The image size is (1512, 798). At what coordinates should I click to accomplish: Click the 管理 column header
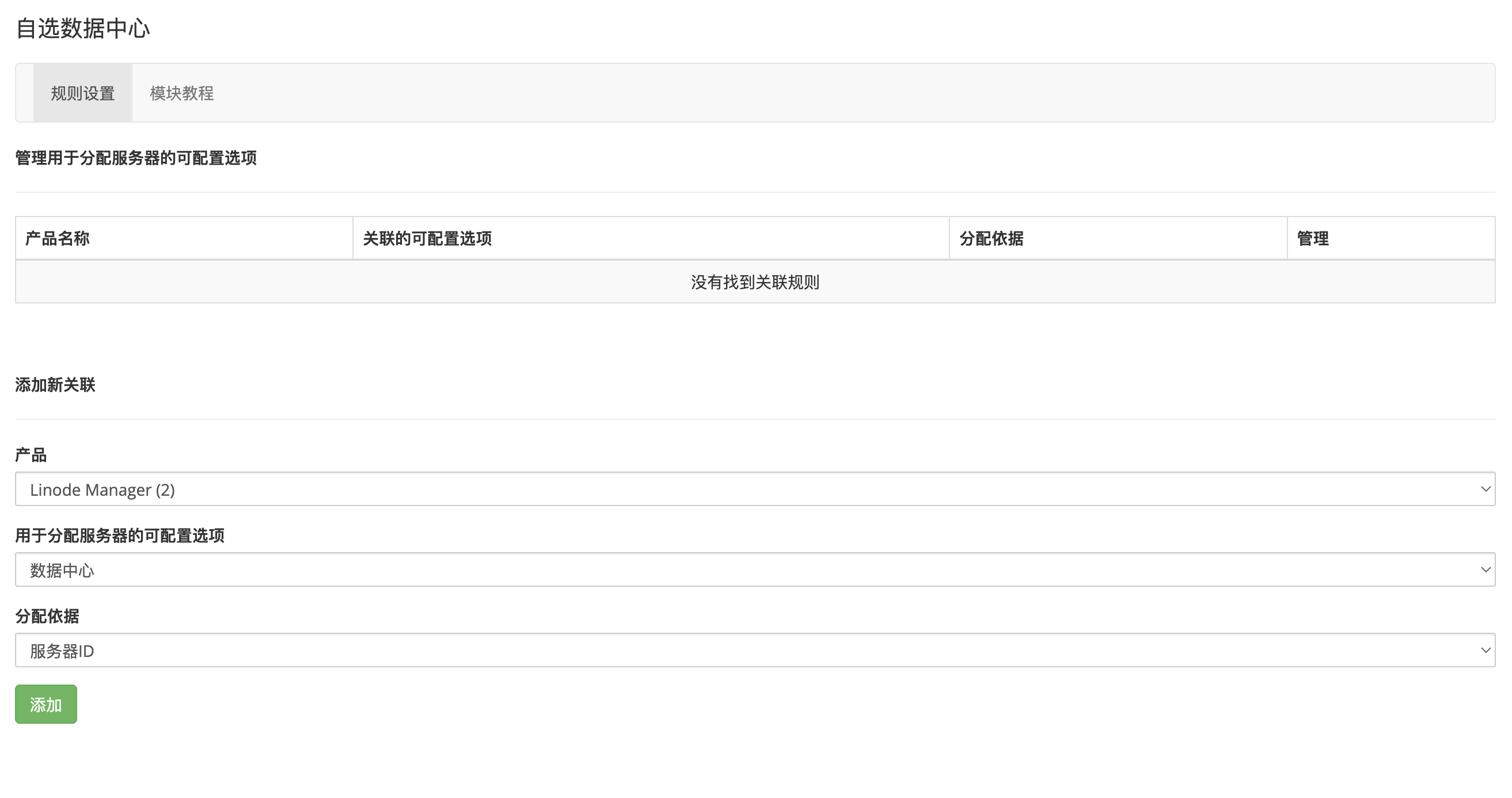pyautogui.click(x=1312, y=238)
